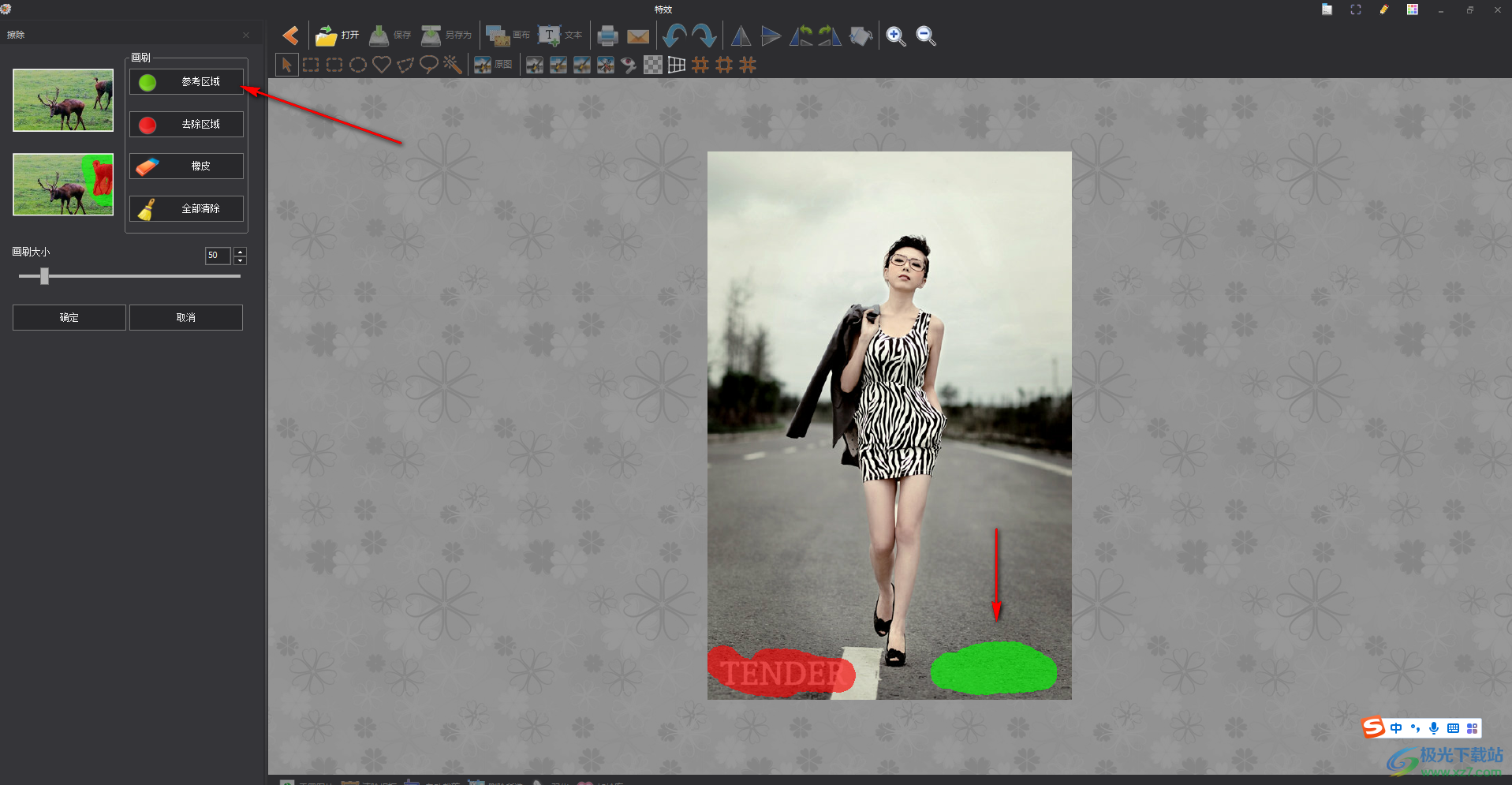Screen dimensions: 1512x785
Task: Click the third orange hash grid icon
Action: (748, 65)
